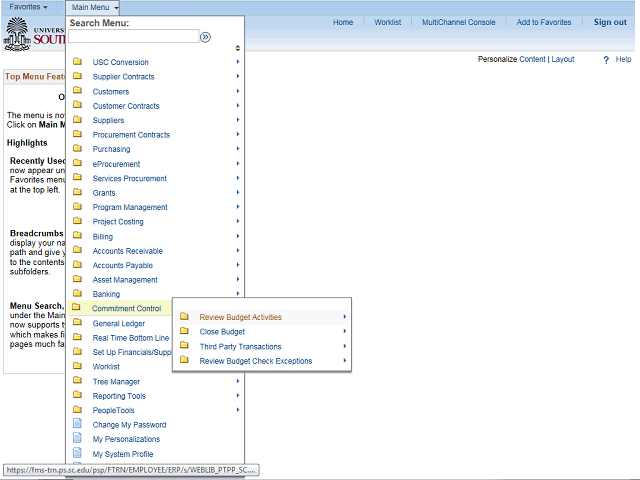This screenshot has width=640, height=480.
Task: Toggle the Main Menu dropdown
Action: coord(93,7)
